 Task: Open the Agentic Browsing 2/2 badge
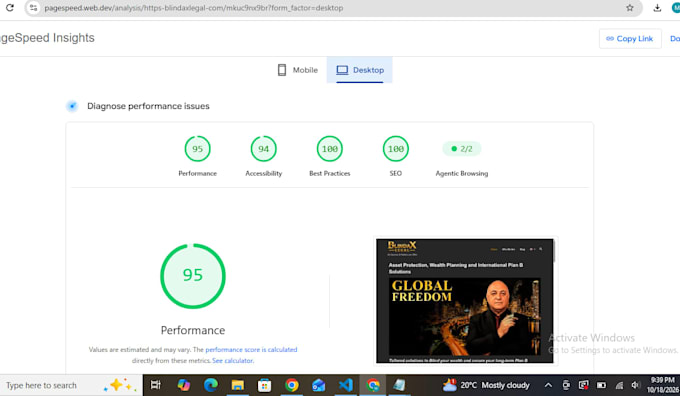tap(461, 149)
